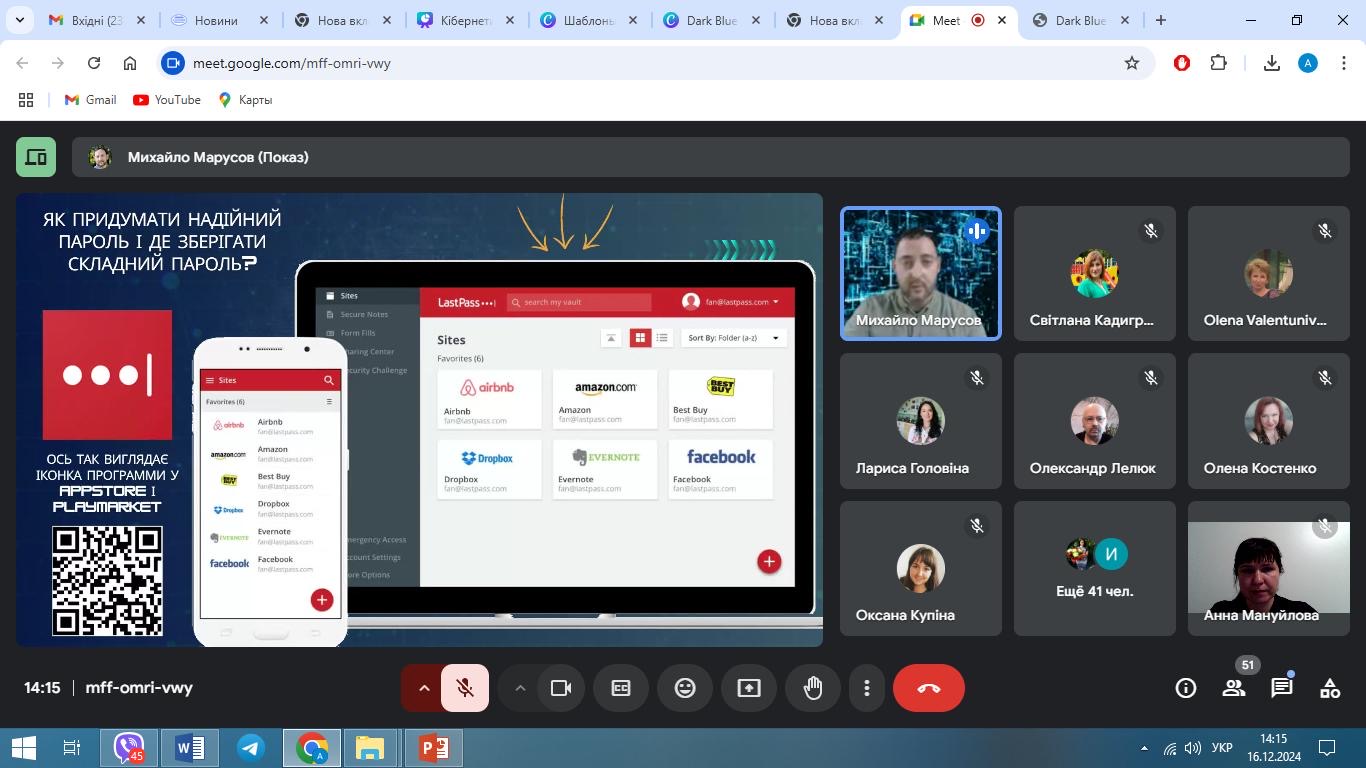Screen dimensions: 1366x768
Task: Open the network icon in system tray
Action: [1169, 748]
